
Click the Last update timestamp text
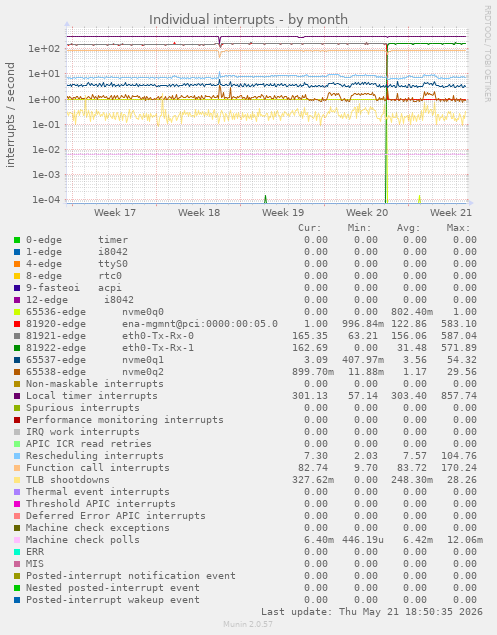point(372,612)
